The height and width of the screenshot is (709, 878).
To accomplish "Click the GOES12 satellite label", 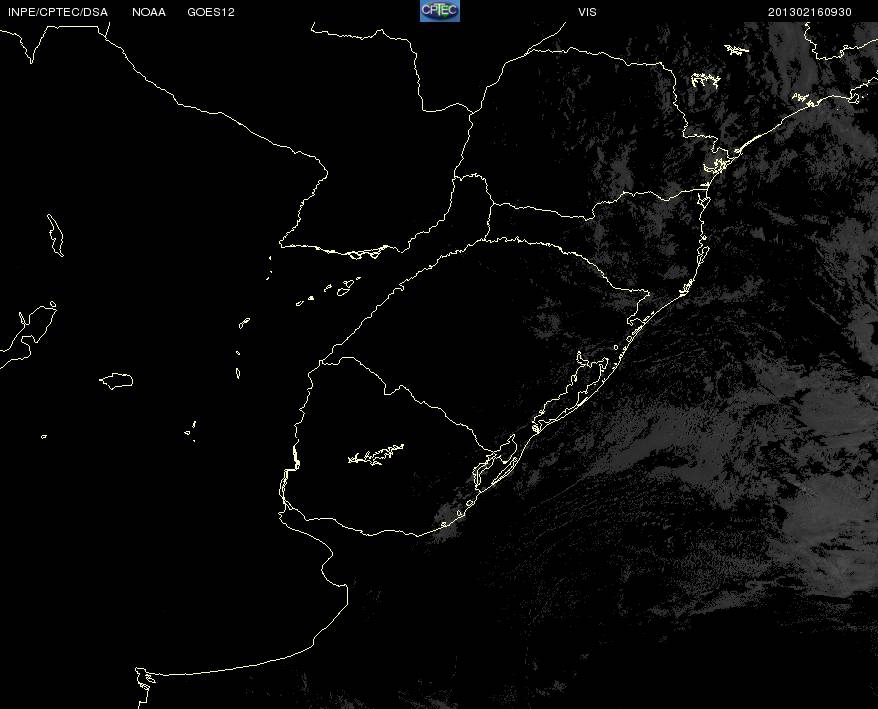I will point(211,12).
